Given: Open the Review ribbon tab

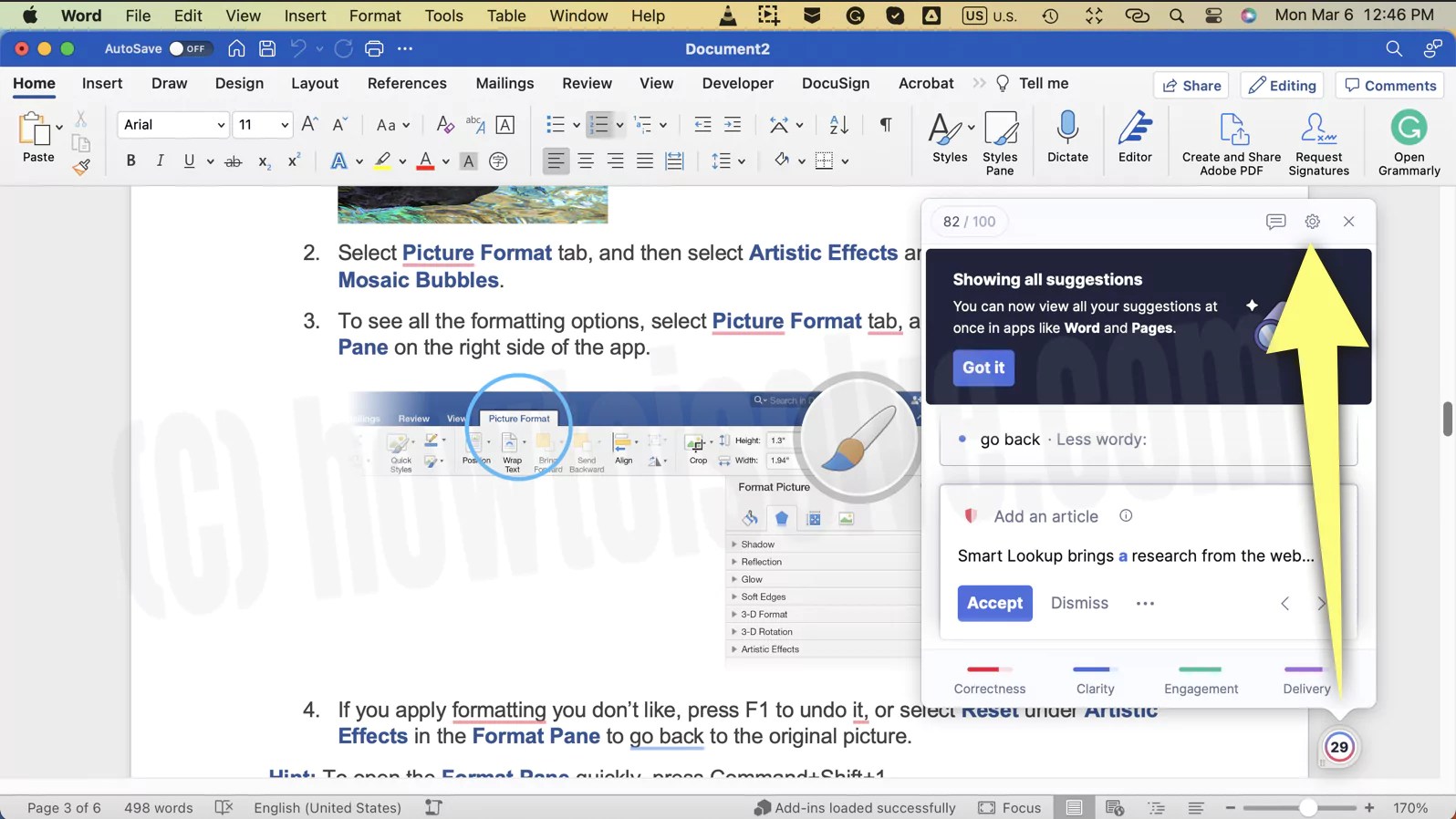Looking at the screenshot, I should [587, 83].
